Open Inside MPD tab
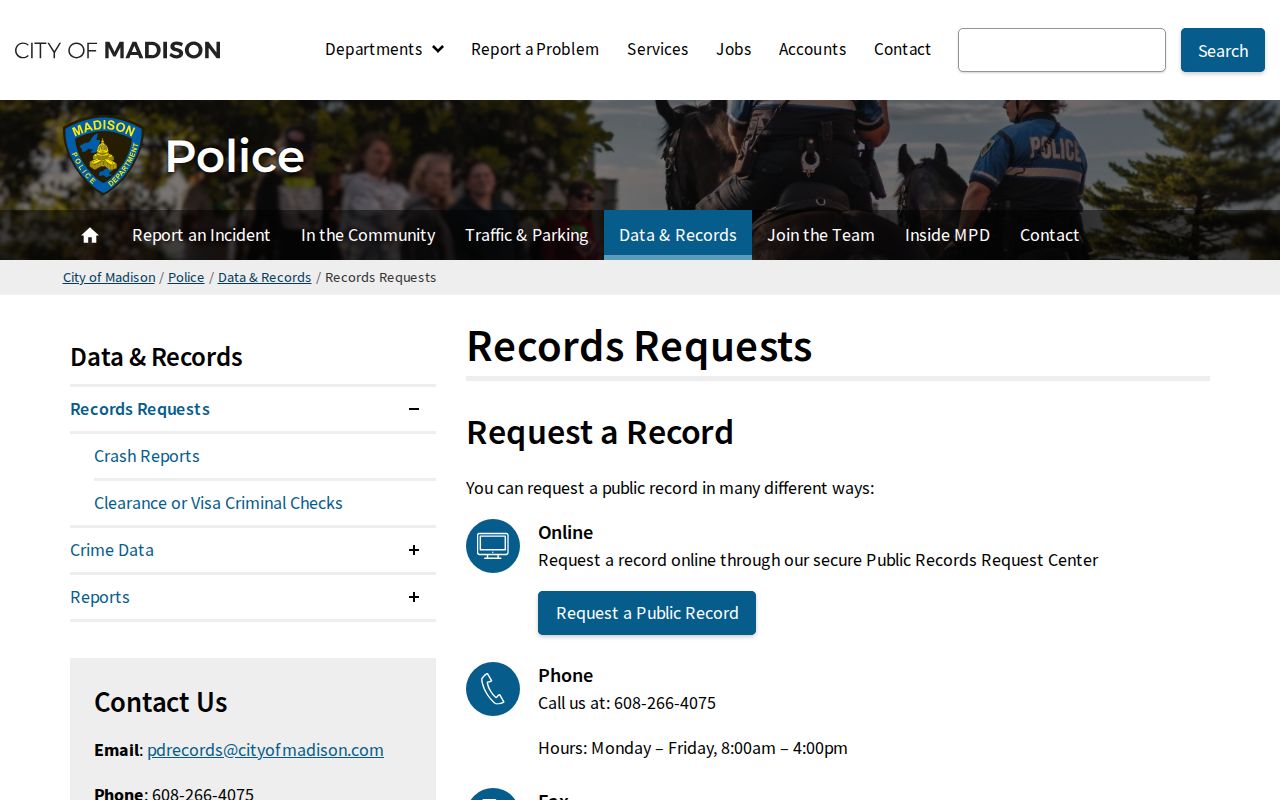 [x=947, y=235]
